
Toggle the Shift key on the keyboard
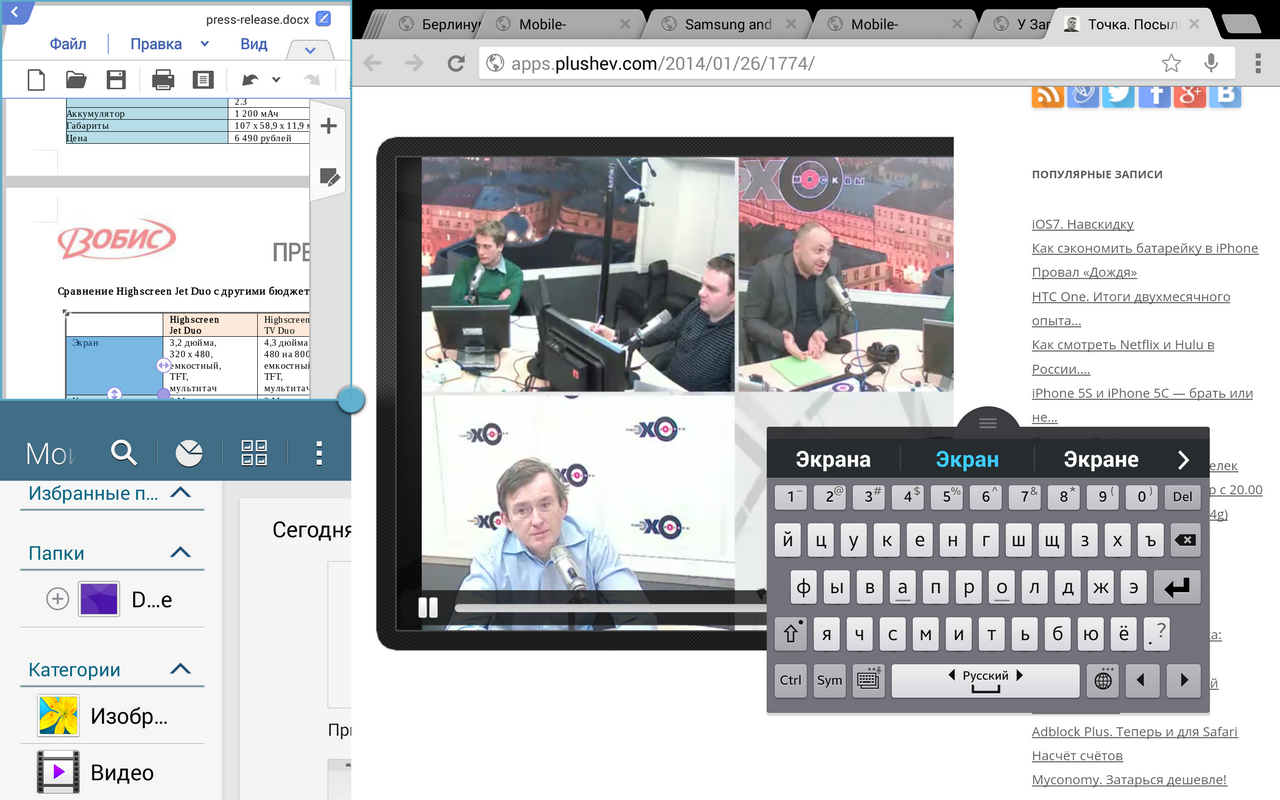coord(791,634)
